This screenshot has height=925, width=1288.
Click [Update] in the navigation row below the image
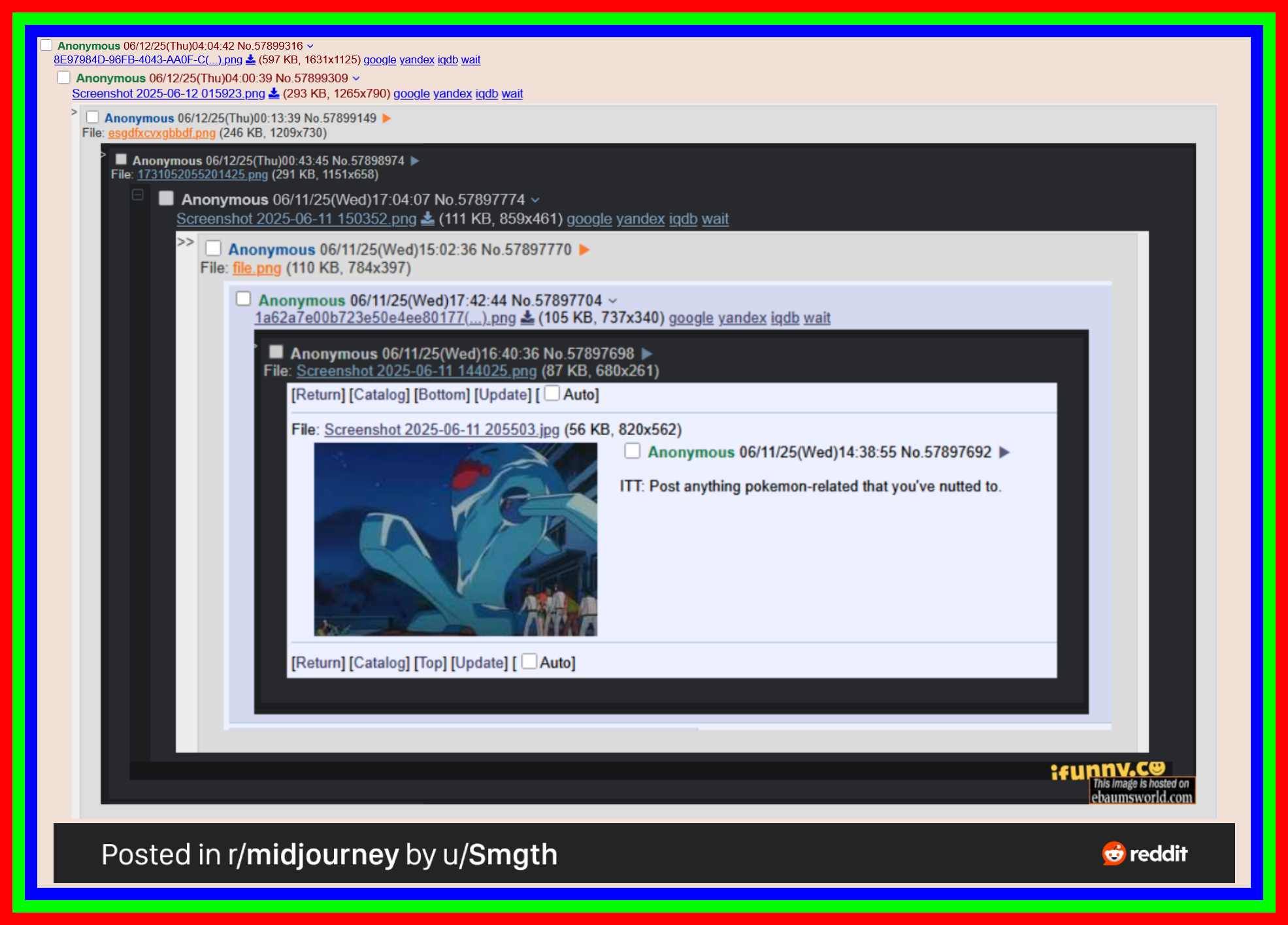(x=479, y=662)
